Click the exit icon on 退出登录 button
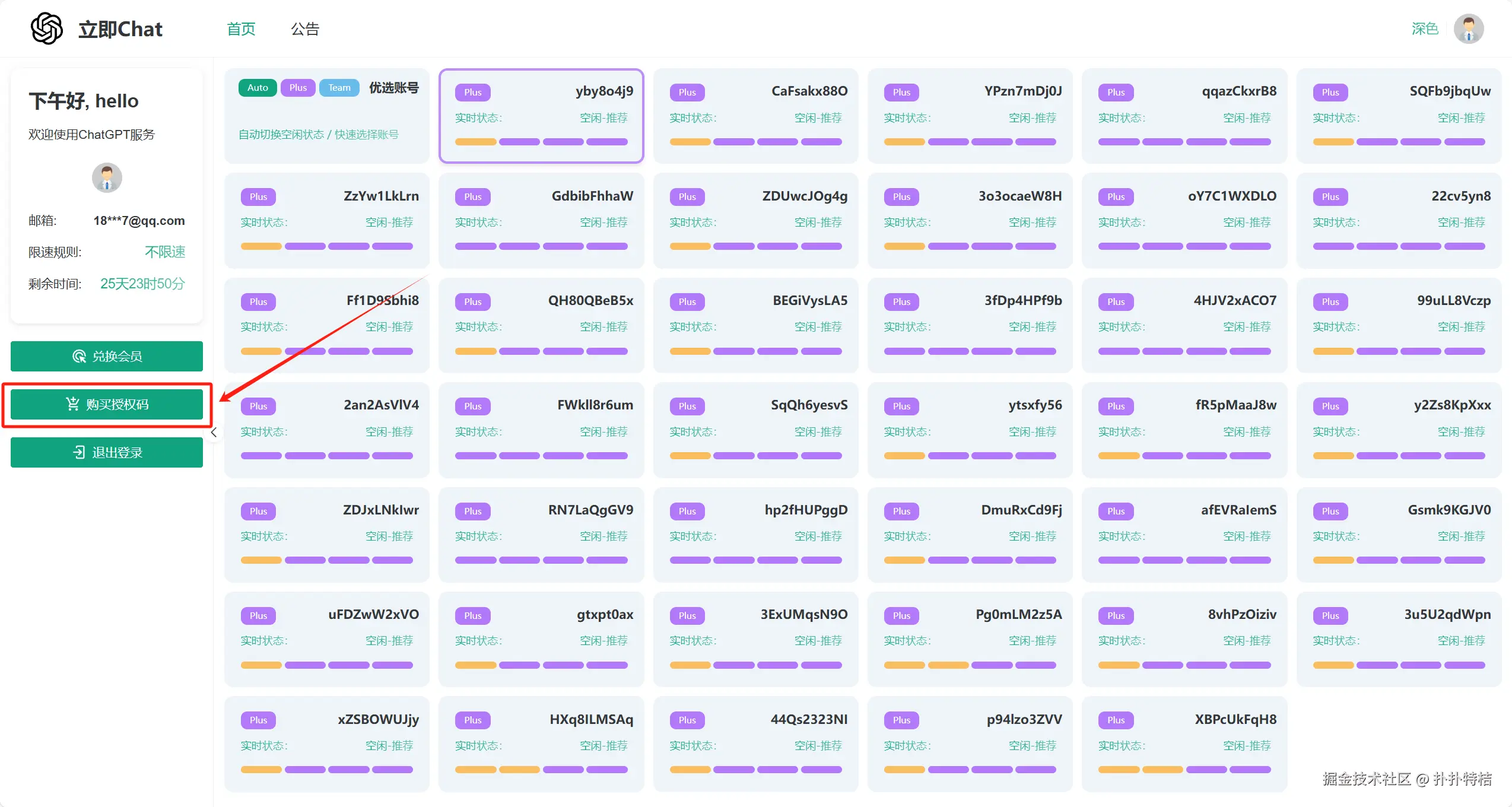1512x807 pixels. (x=79, y=452)
